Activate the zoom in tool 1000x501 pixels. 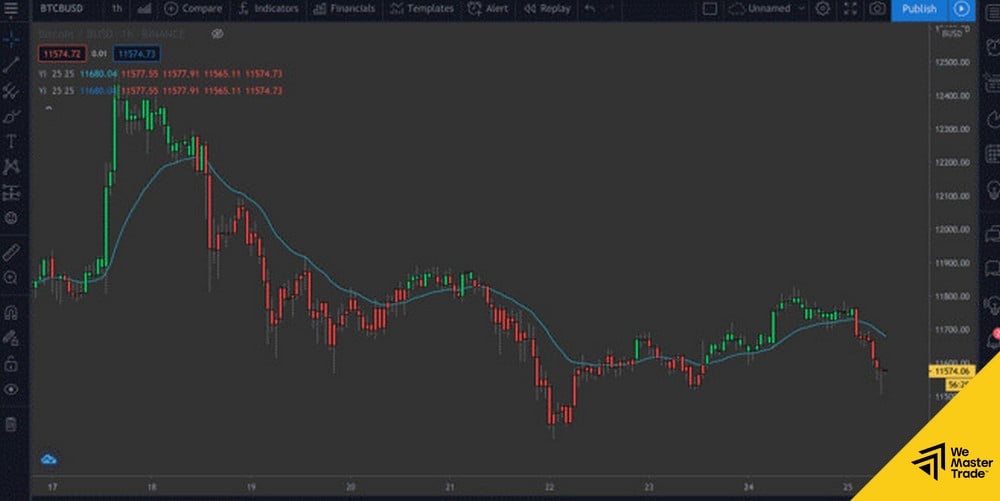tap(11, 277)
